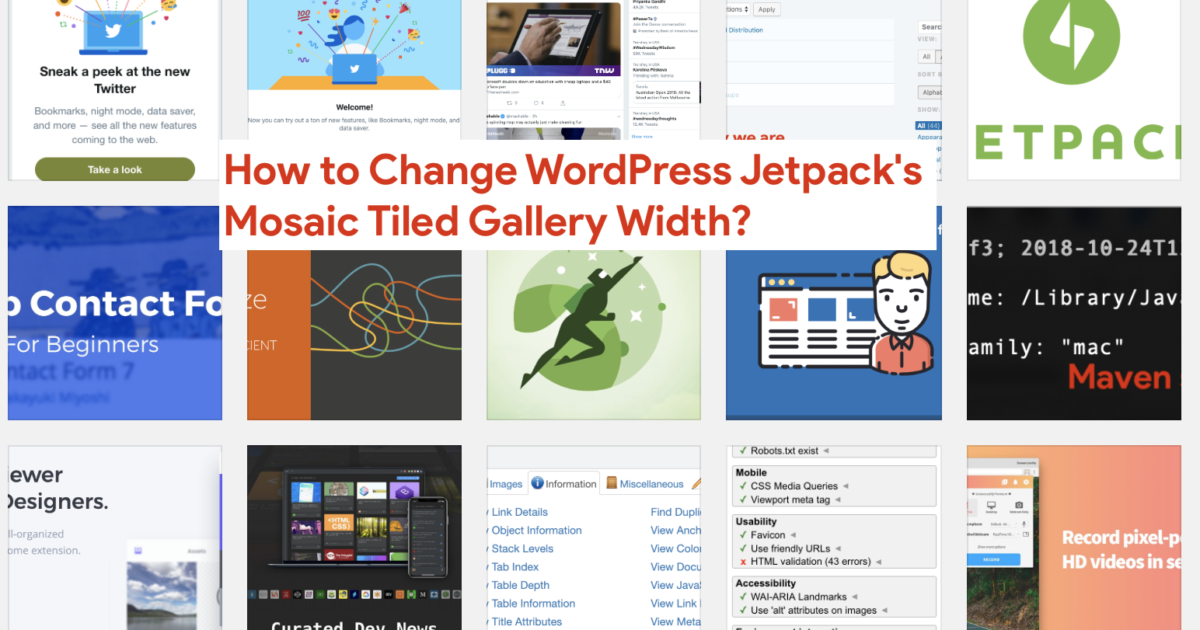Click the 'Distribution' link in admin tile
Image resolution: width=1200 pixels, height=630 pixels.
746,30
